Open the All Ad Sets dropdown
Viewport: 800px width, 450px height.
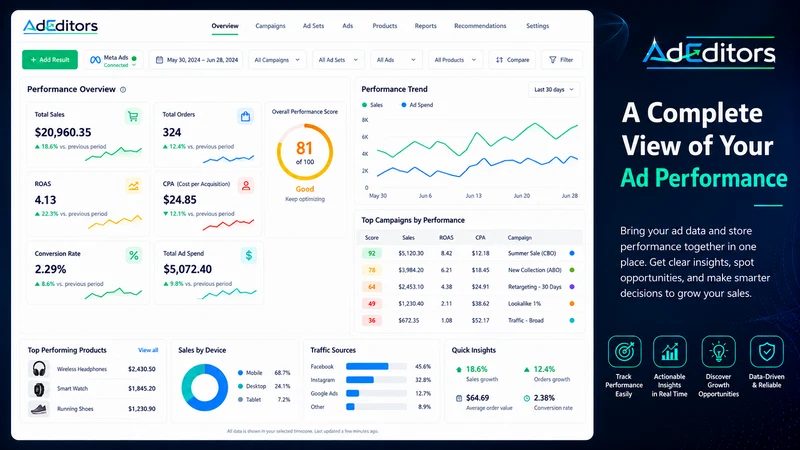coord(338,60)
